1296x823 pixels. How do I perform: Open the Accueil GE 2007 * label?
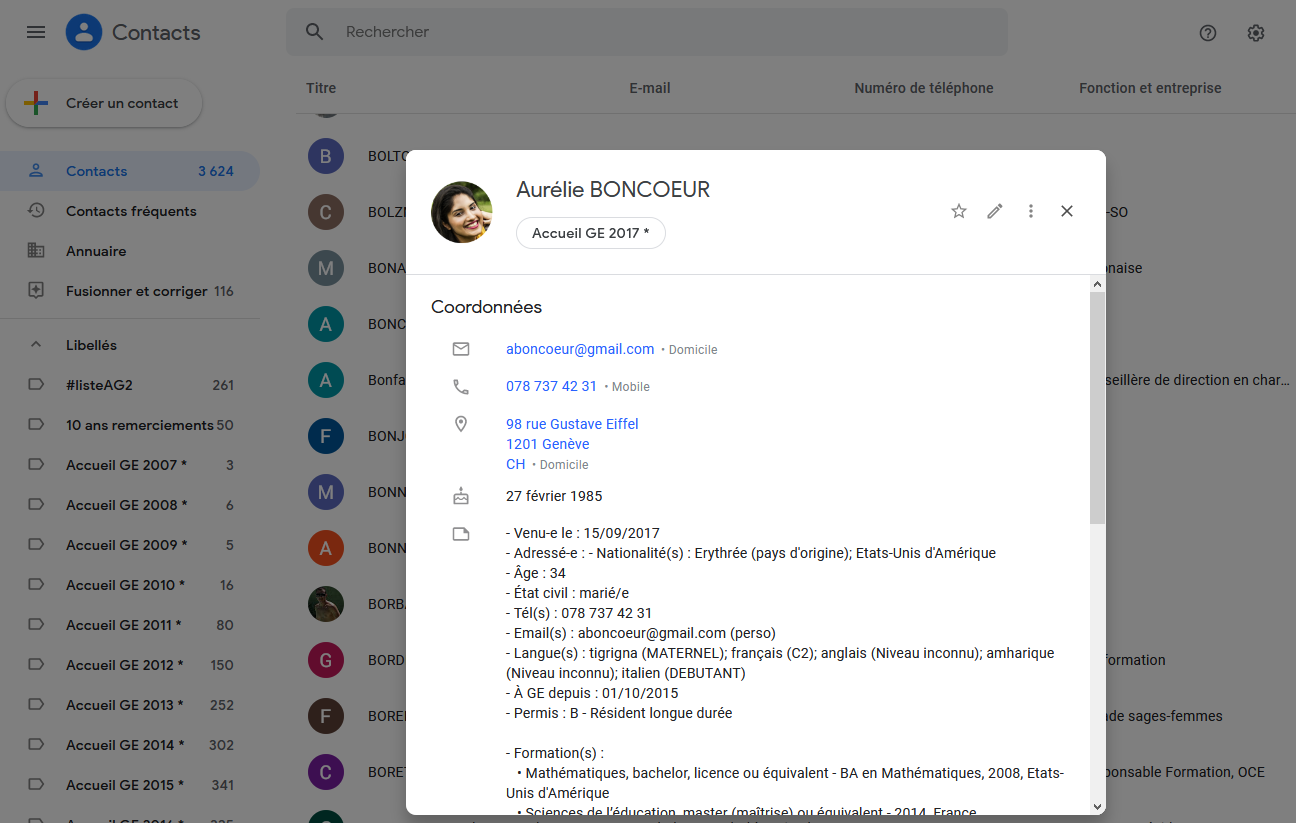pos(130,465)
